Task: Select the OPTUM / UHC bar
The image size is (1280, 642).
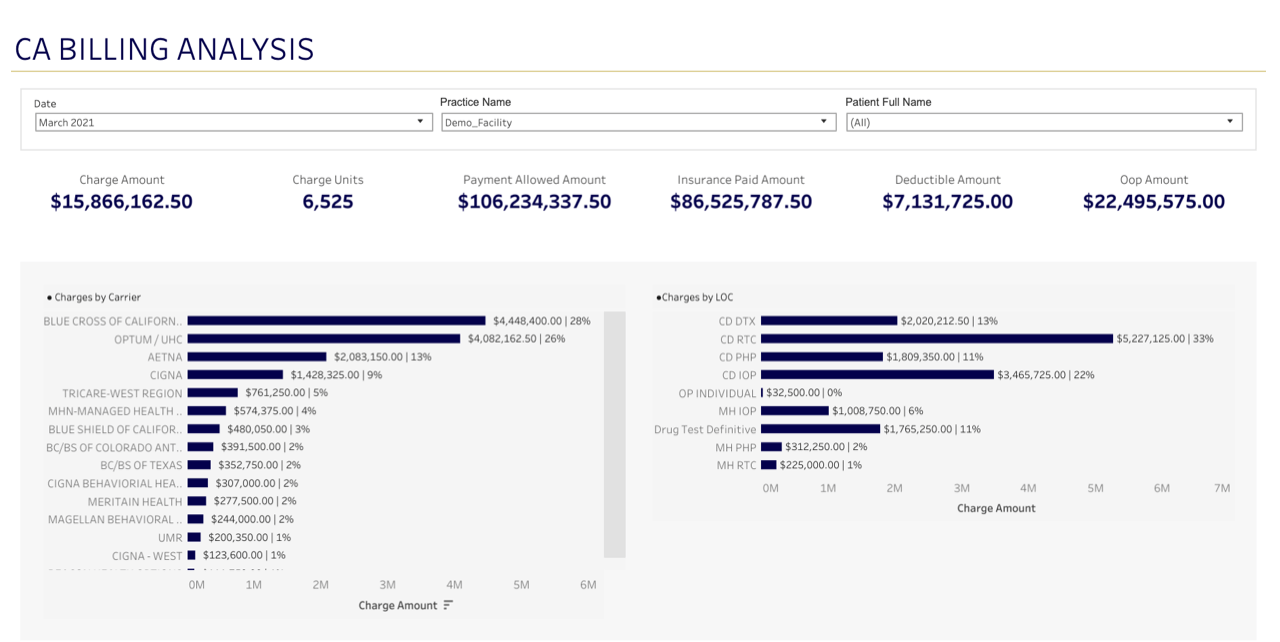Action: point(323,339)
